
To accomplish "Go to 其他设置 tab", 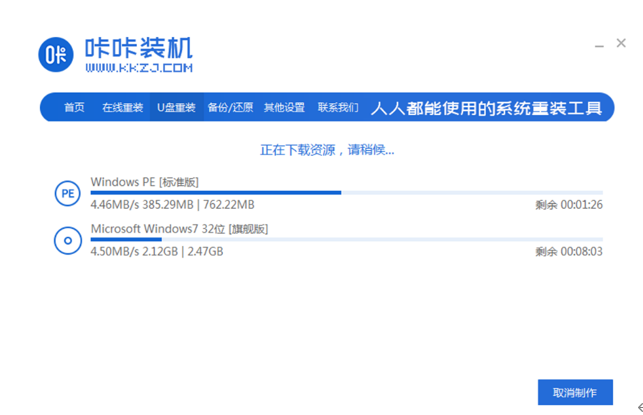I will 284,107.
